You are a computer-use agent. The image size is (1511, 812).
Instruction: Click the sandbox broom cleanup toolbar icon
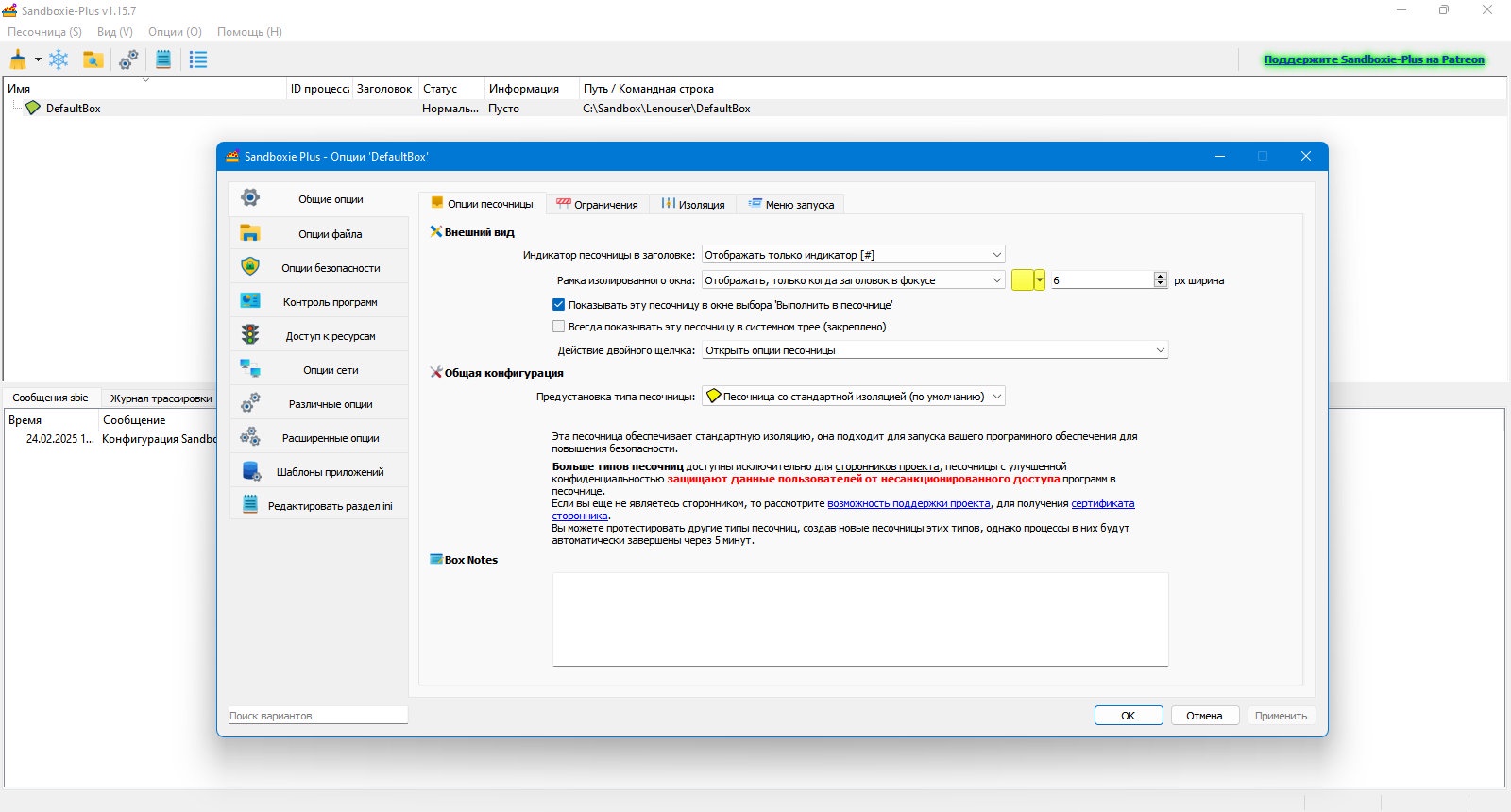18,59
